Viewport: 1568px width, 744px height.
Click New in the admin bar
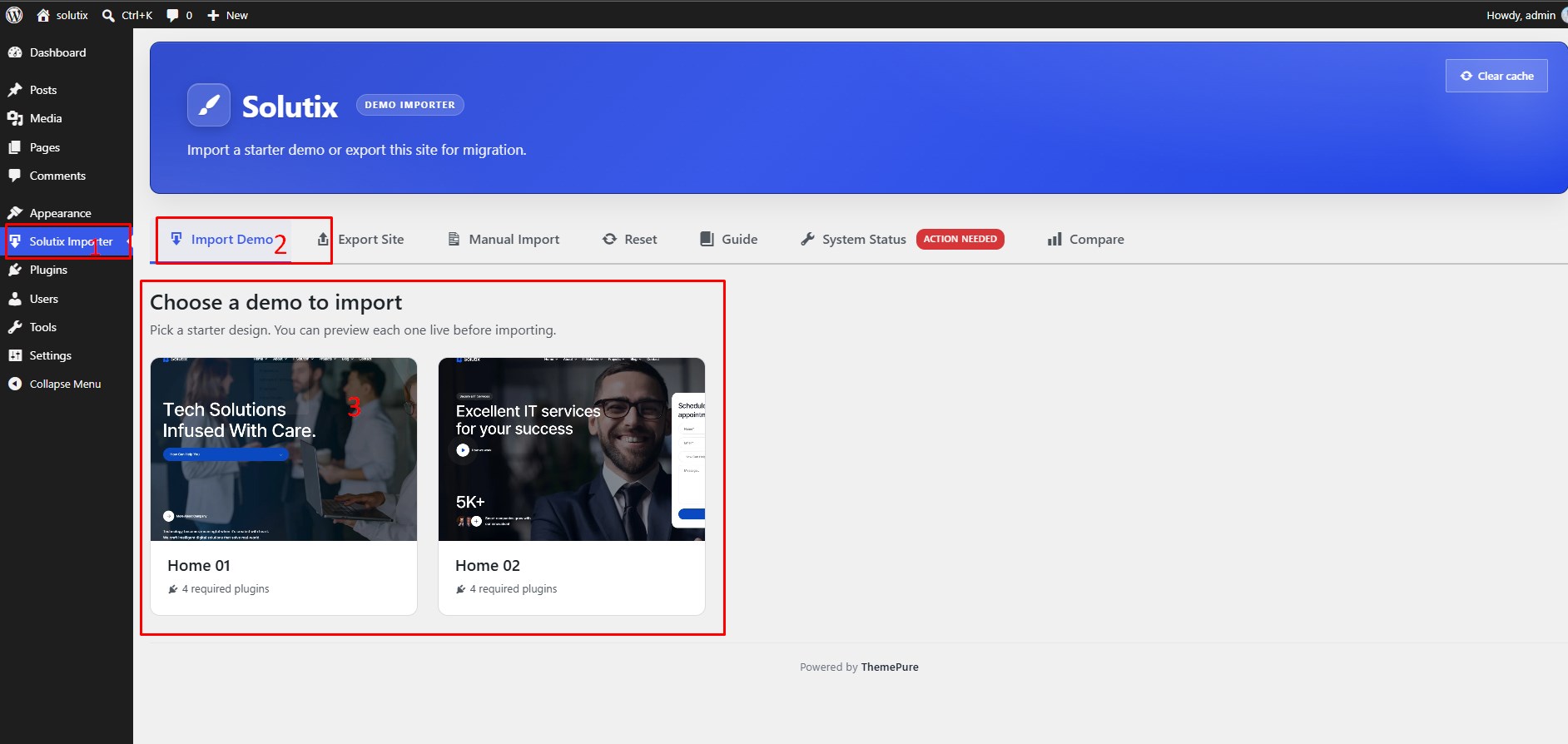[x=227, y=15]
